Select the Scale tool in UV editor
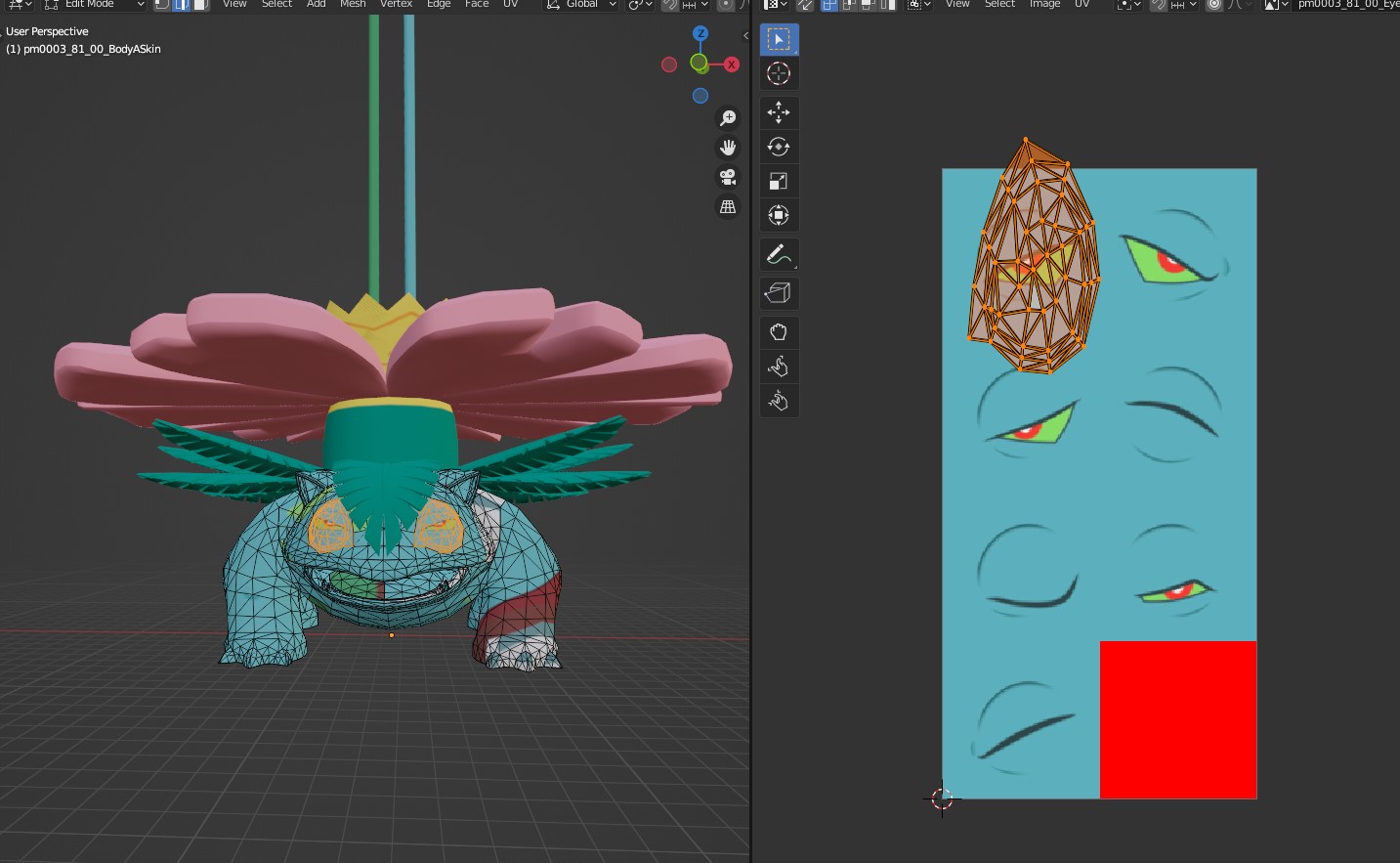The height and width of the screenshot is (863, 1400). [779, 181]
